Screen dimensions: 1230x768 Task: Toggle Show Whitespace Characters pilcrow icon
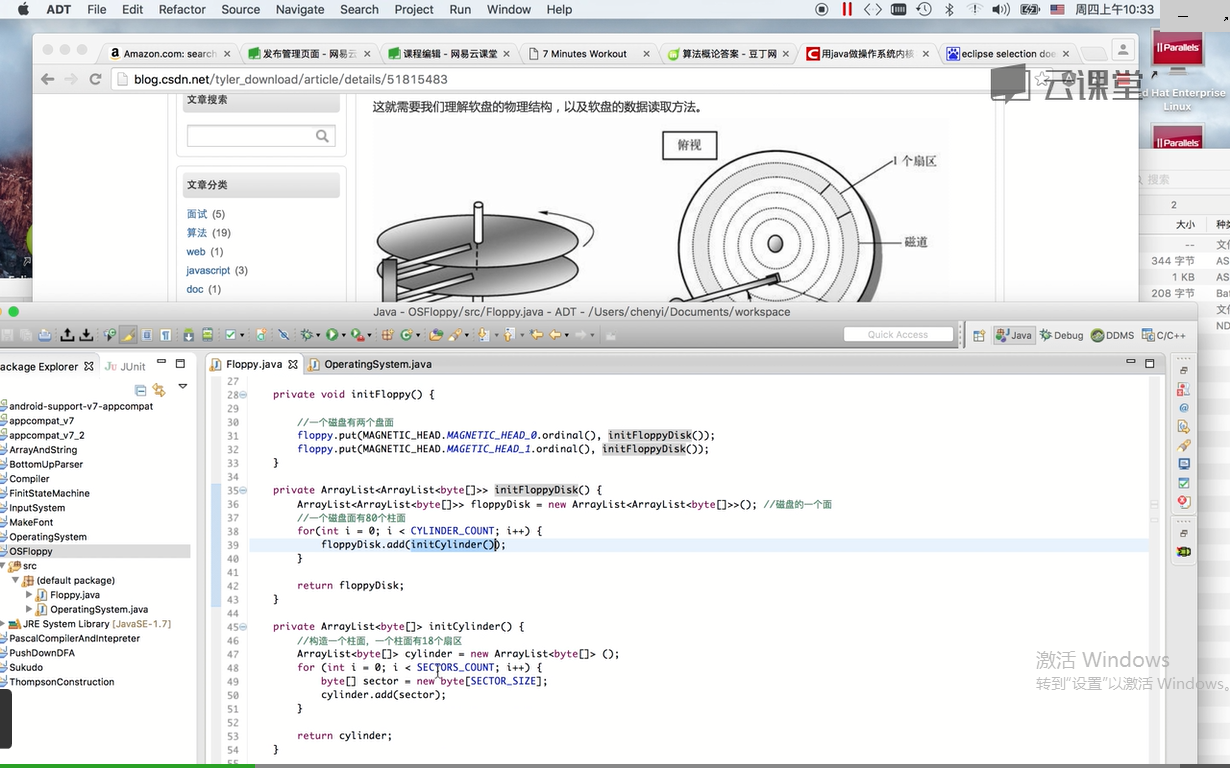coord(165,335)
